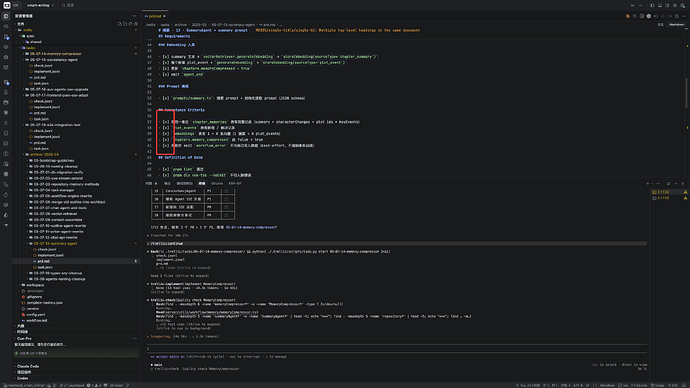Collapse the Cue-Pro section
Image resolution: width=690 pixels, height=388 pixels.
pos(24,339)
